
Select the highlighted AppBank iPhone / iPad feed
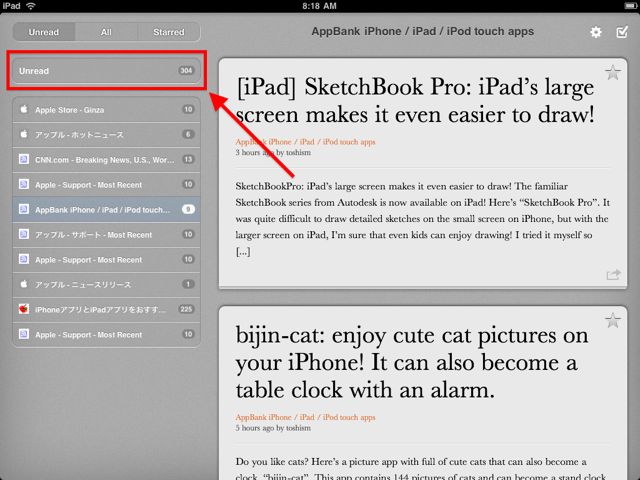coord(107,209)
